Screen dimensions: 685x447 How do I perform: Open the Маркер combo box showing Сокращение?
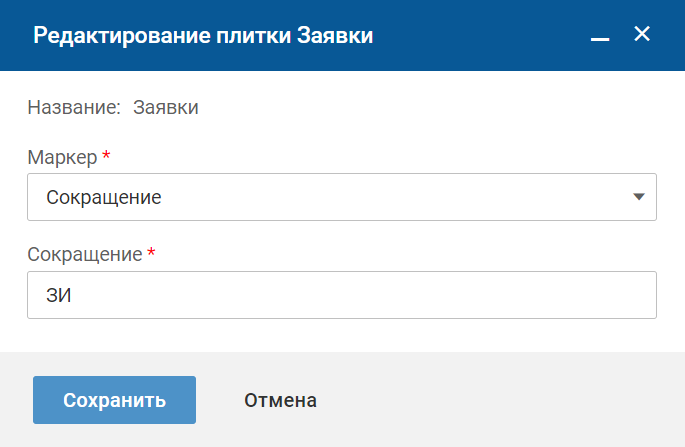341,197
